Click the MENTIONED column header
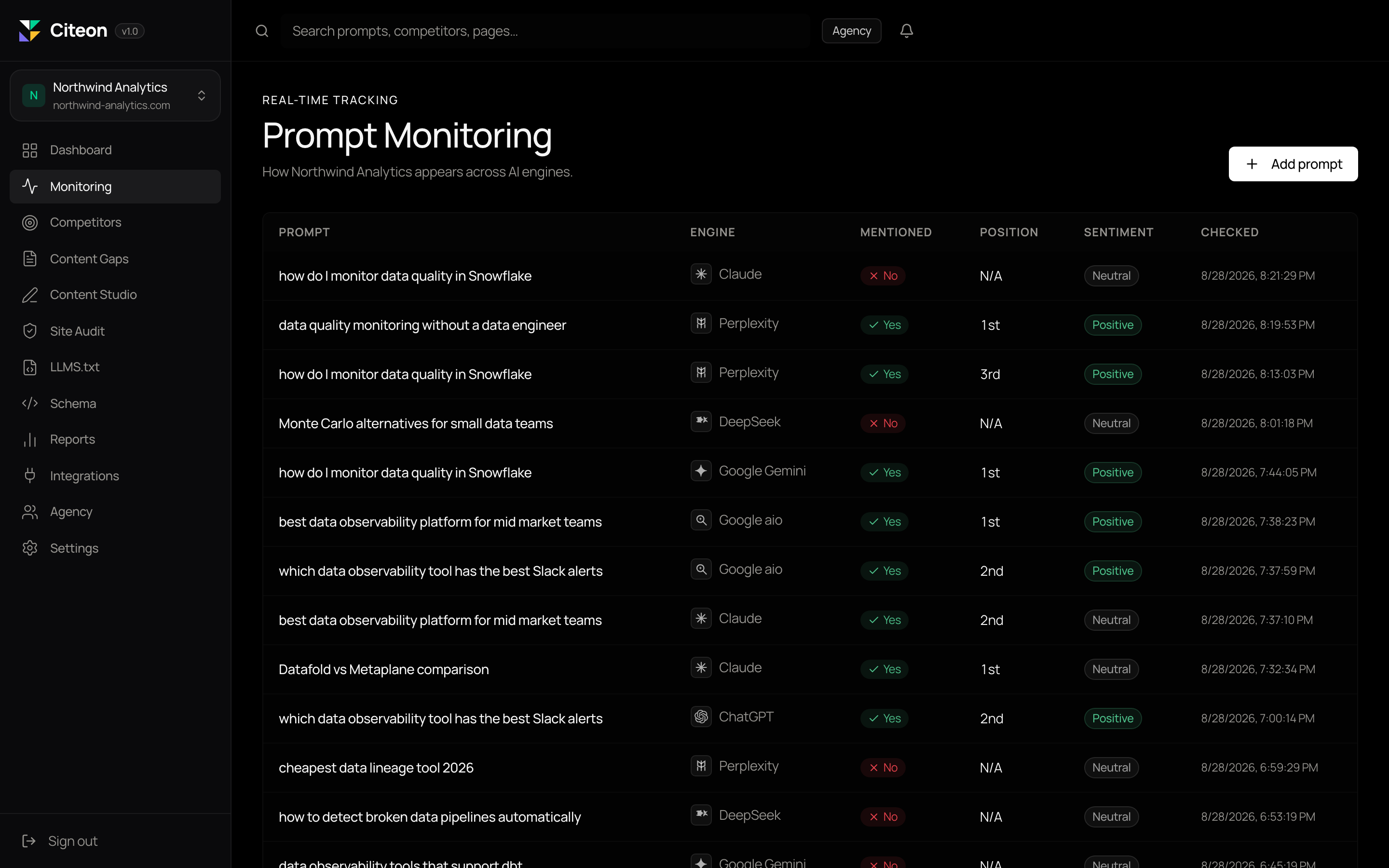Image resolution: width=1389 pixels, height=868 pixels. 896,232
